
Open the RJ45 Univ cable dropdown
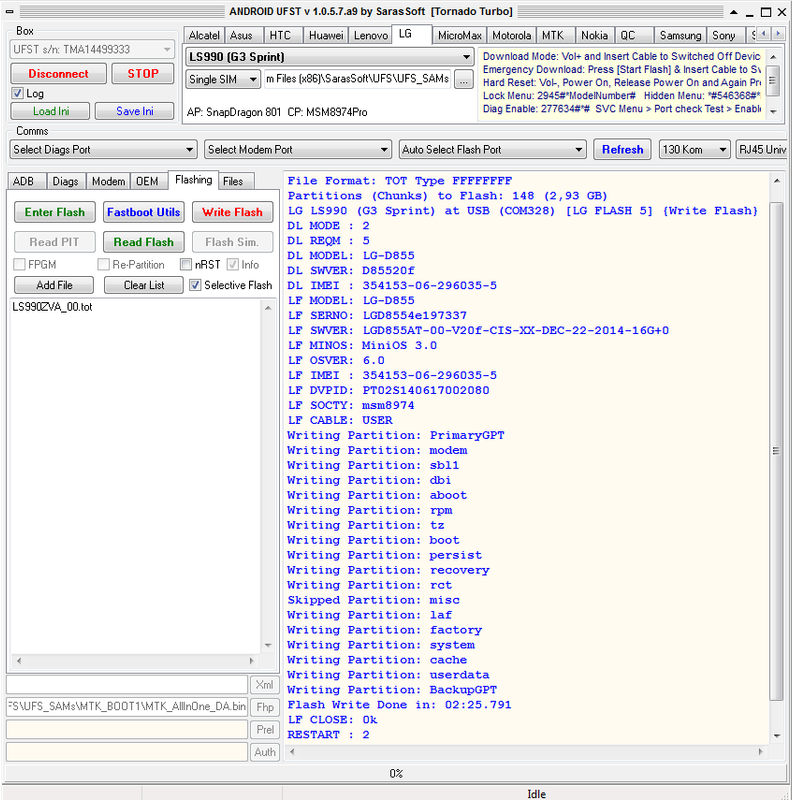point(761,149)
